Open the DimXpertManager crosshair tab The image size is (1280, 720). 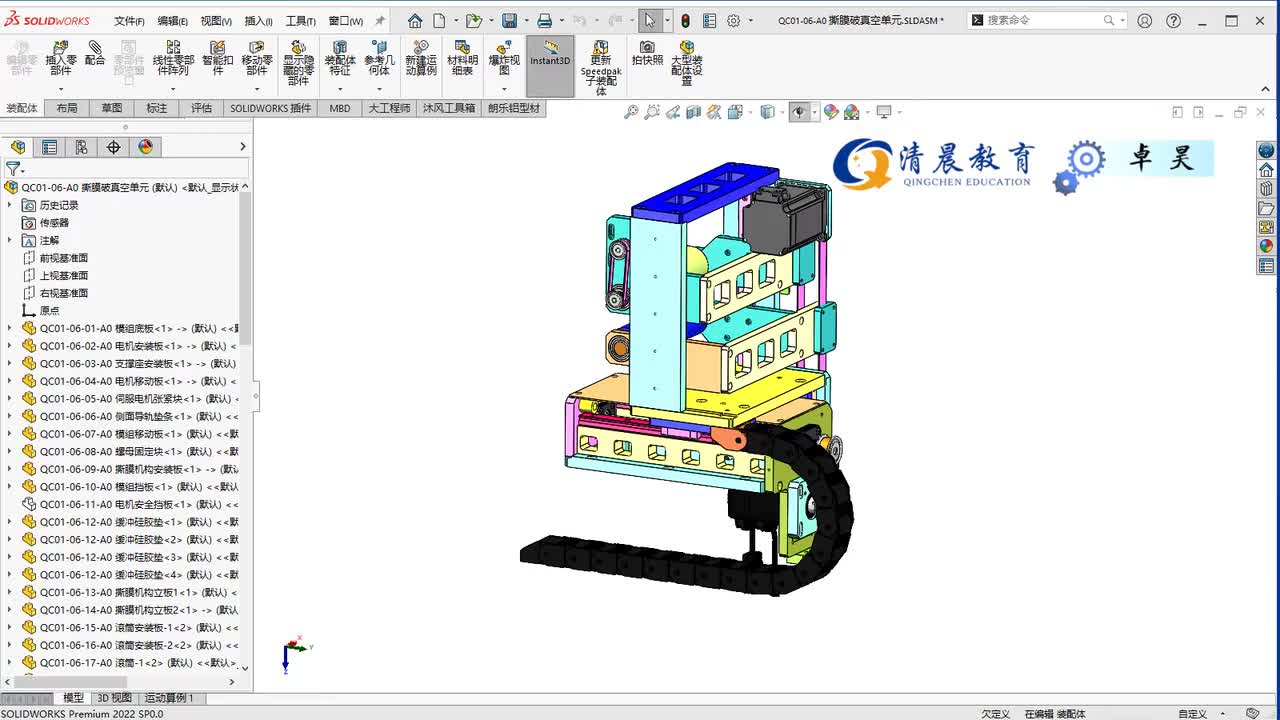click(x=113, y=147)
